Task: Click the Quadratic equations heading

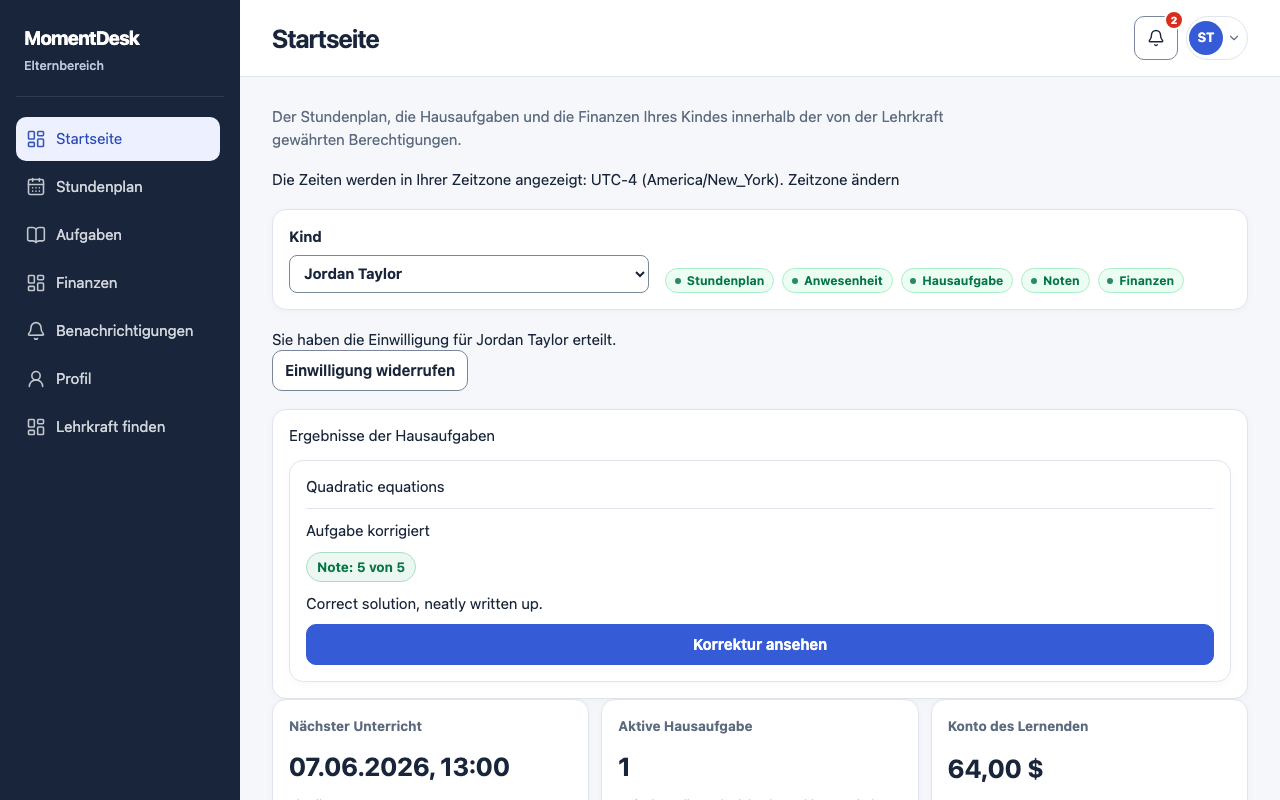Action: 375,487
